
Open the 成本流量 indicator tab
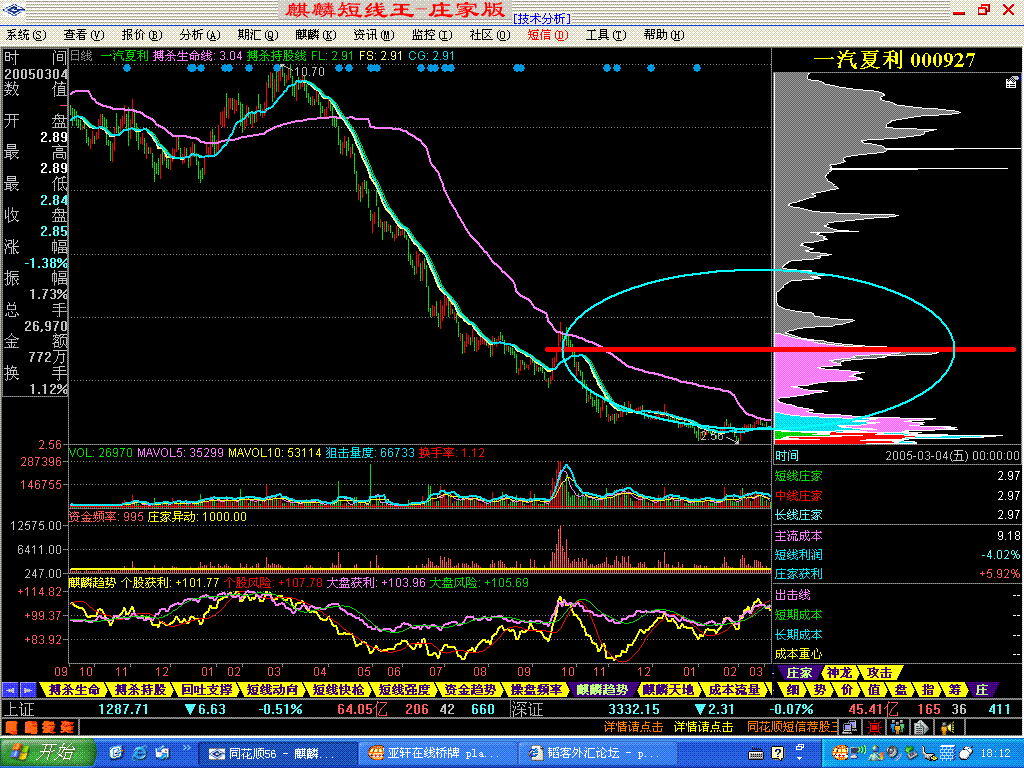pos(735,690)
